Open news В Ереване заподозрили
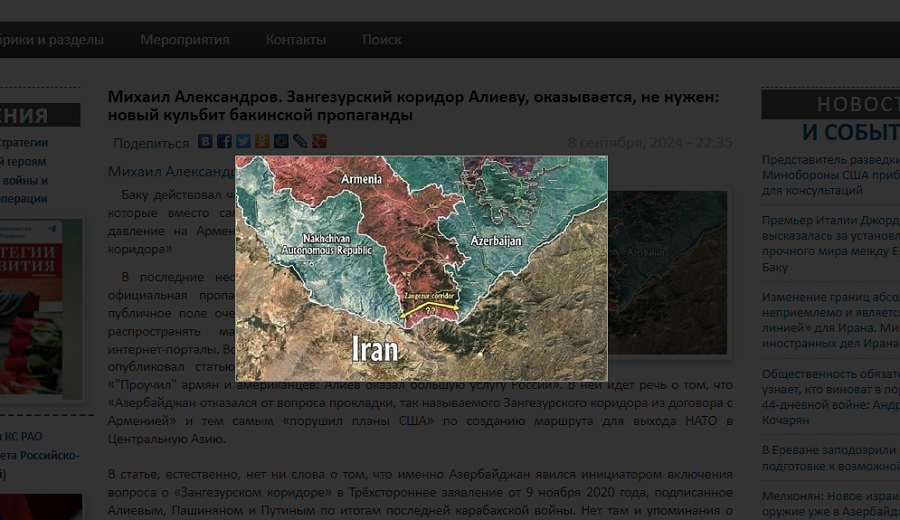Screen dimensions: 900x520 click(x=831, y=458)
